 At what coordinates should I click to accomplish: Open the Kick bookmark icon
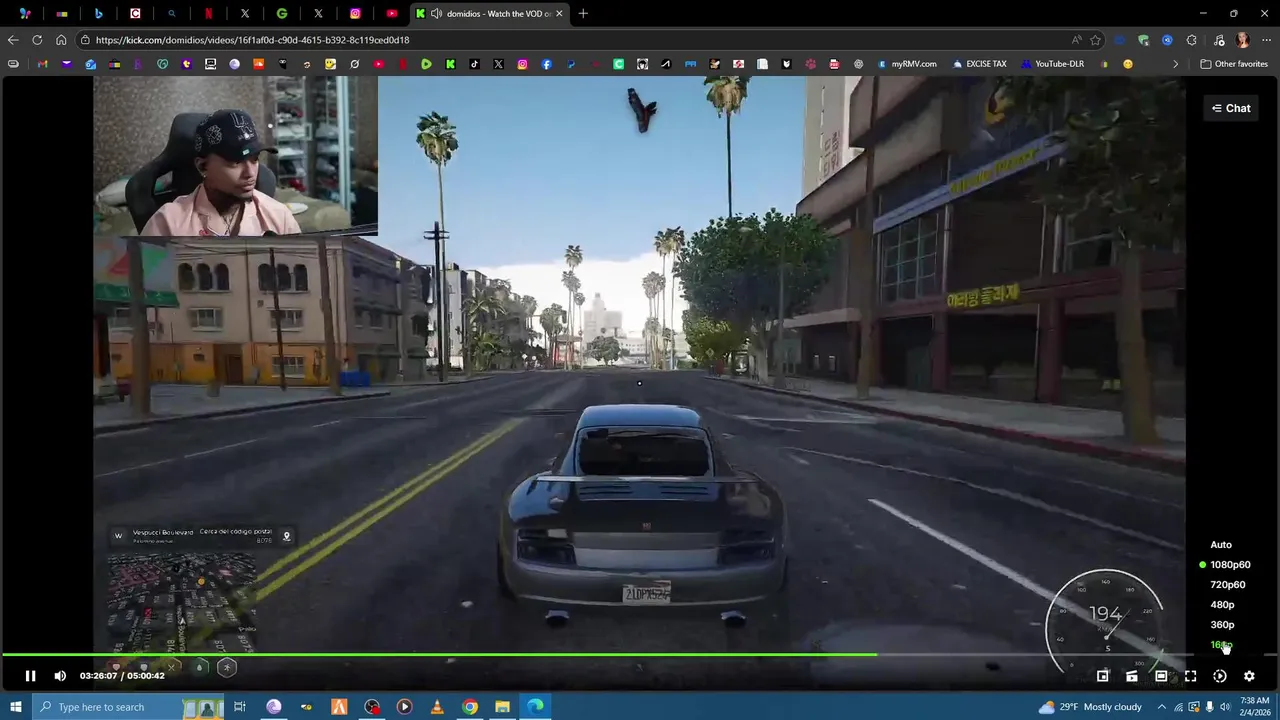coord(450,64)
